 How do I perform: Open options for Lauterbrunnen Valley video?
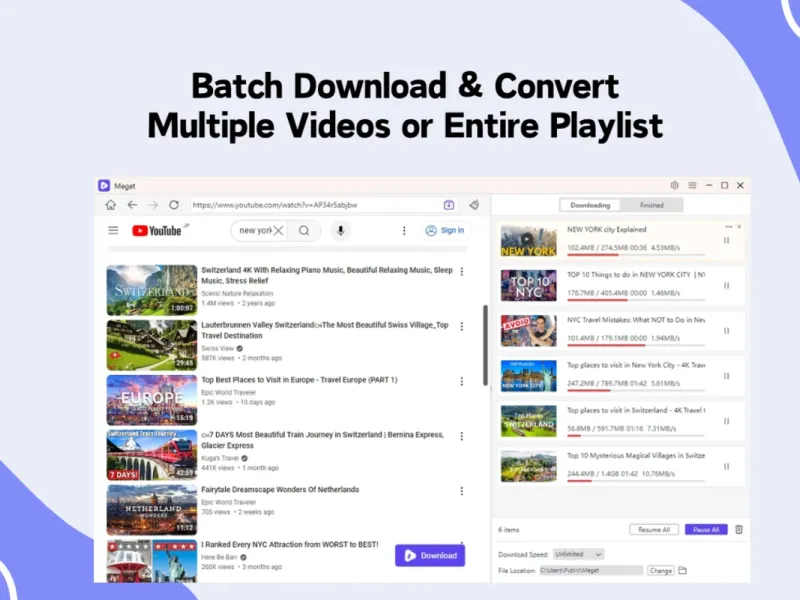[x=462, y=327]
